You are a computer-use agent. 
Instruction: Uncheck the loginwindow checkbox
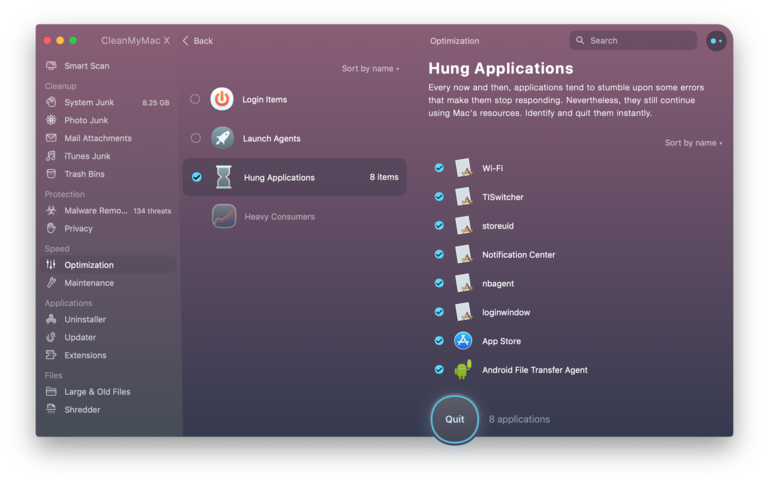439,312
